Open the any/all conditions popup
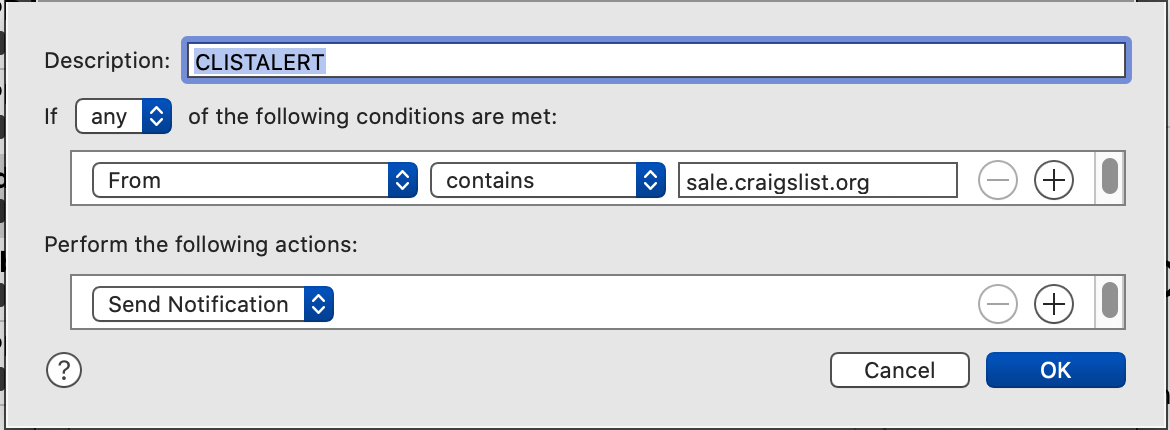1170x430 pixels. coord(124,117)
